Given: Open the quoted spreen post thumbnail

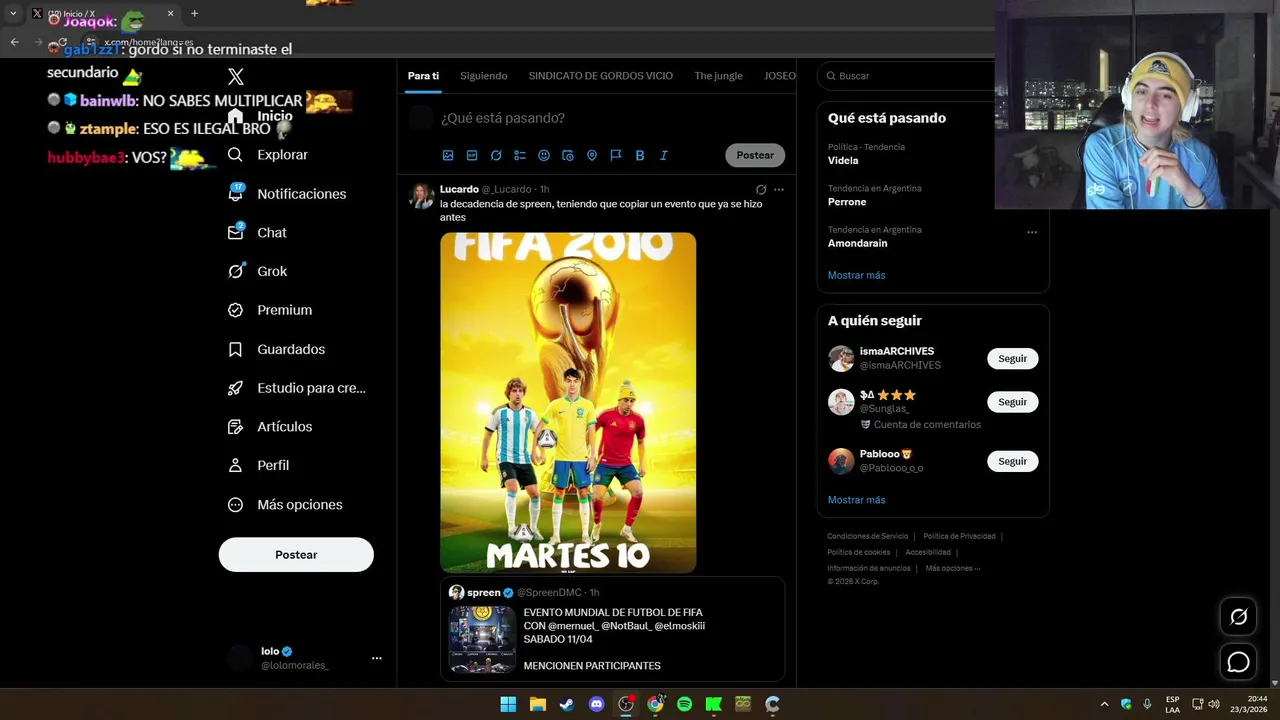Looking at the screenshot, I should pyautogui.click(x=483, y=639).
